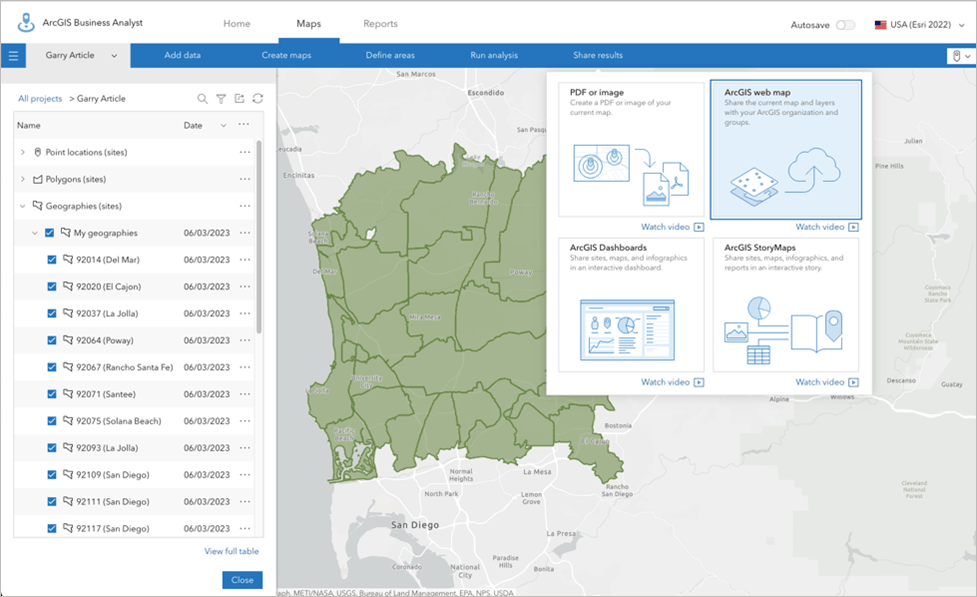Open more options for 92071 (Santee)
Image resolution: width=977 pixels, height=597 pixels.
click(245, 394)
